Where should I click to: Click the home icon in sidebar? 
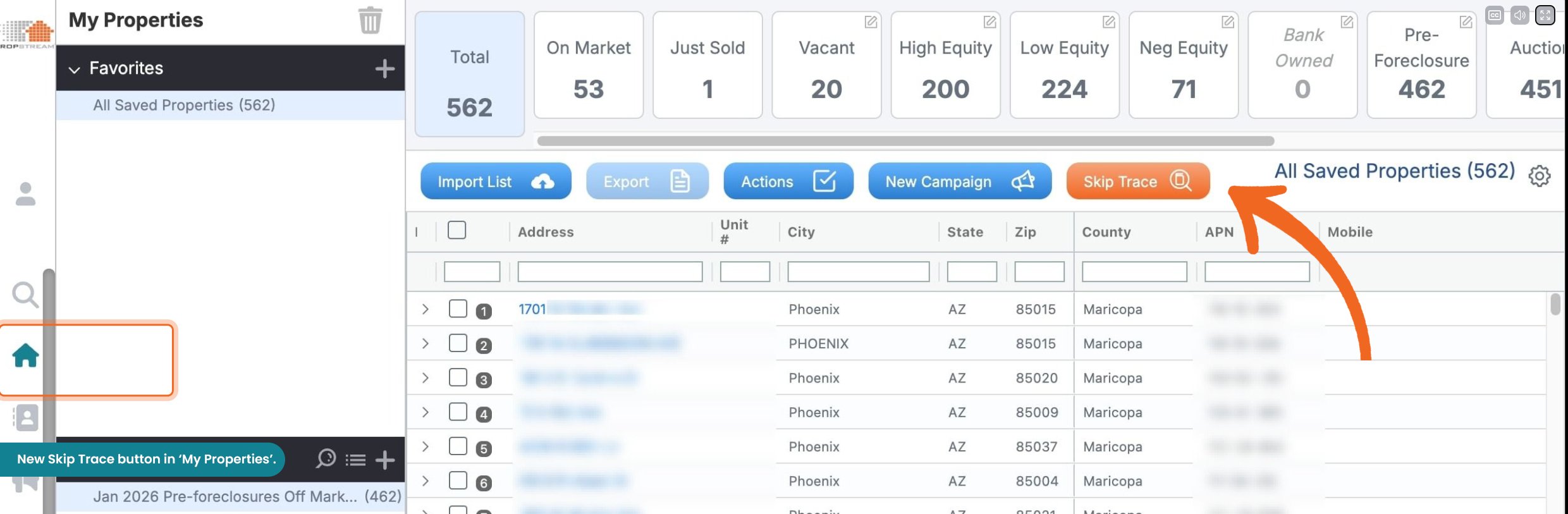point(26,355)
